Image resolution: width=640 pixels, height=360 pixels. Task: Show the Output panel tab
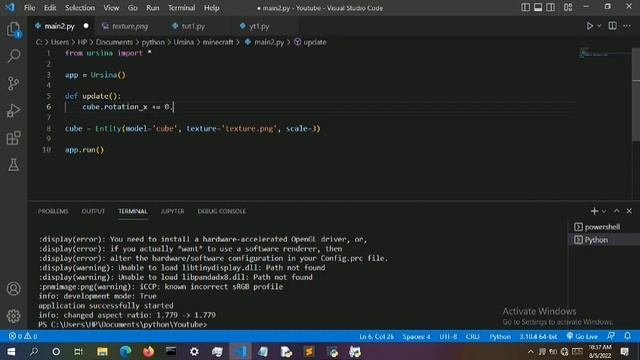coord(93,211)
